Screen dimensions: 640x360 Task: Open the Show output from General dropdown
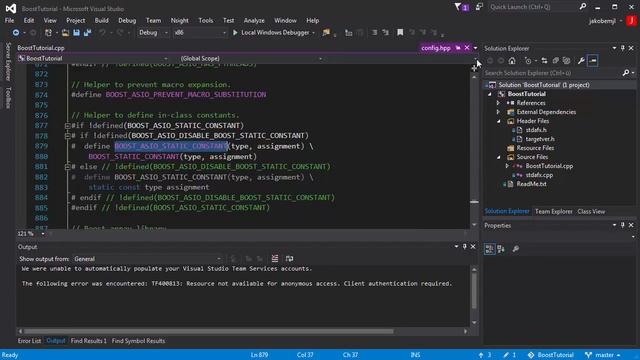coord(147,259)
